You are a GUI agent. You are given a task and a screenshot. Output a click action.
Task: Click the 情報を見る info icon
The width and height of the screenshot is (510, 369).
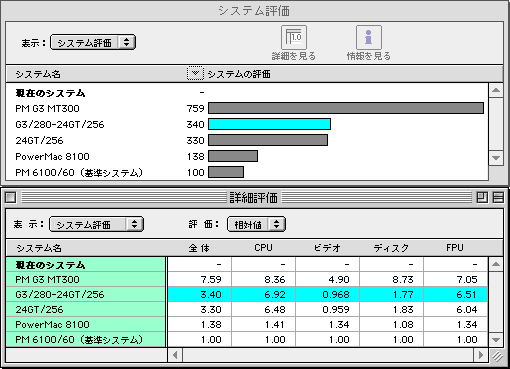pos(369,37)
